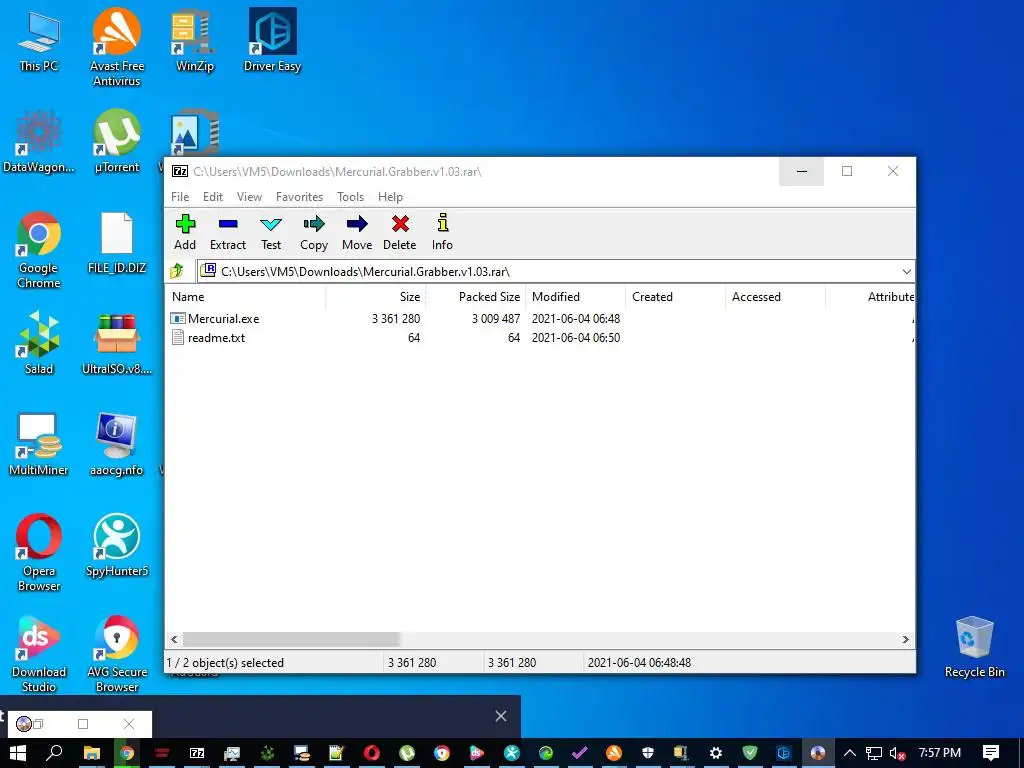Open Avast Free Antivirus desktop shortcut
This screenshot has width=1024, height=768.
[117, 47]
